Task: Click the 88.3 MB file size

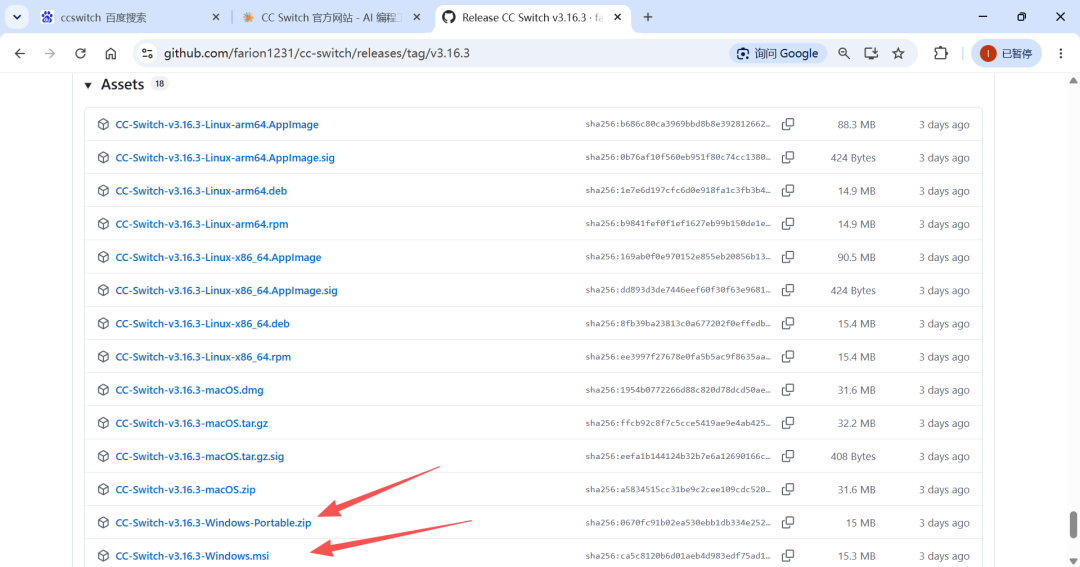Action: point(856,125)
